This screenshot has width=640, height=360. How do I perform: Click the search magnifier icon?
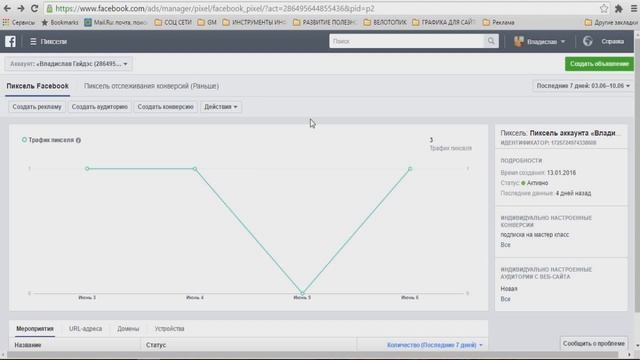491,41
